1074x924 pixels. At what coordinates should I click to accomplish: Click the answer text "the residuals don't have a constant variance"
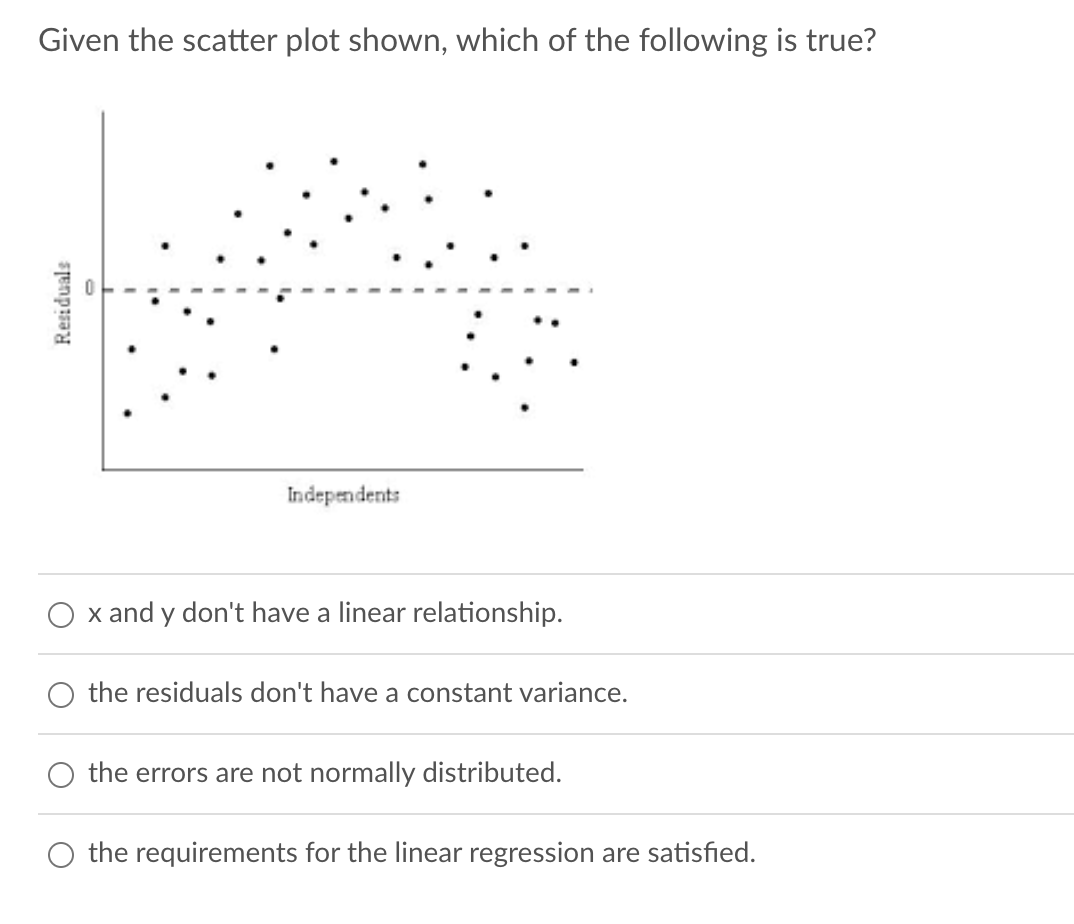pos(357,693)
